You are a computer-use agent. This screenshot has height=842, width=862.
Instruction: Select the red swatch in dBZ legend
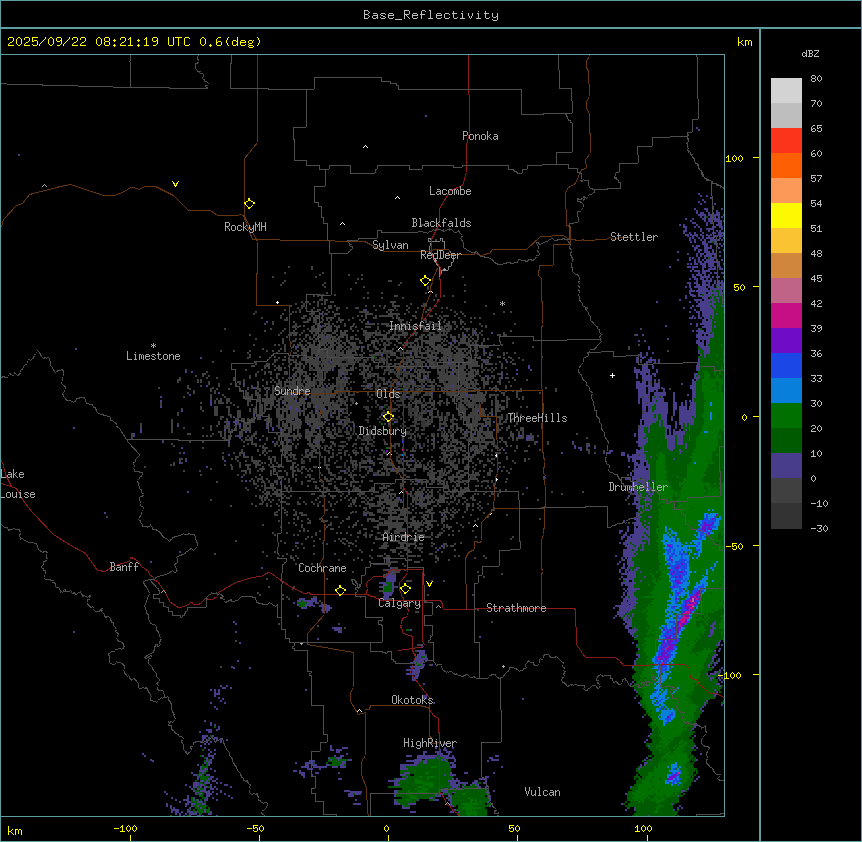click(x=786, y=140)
